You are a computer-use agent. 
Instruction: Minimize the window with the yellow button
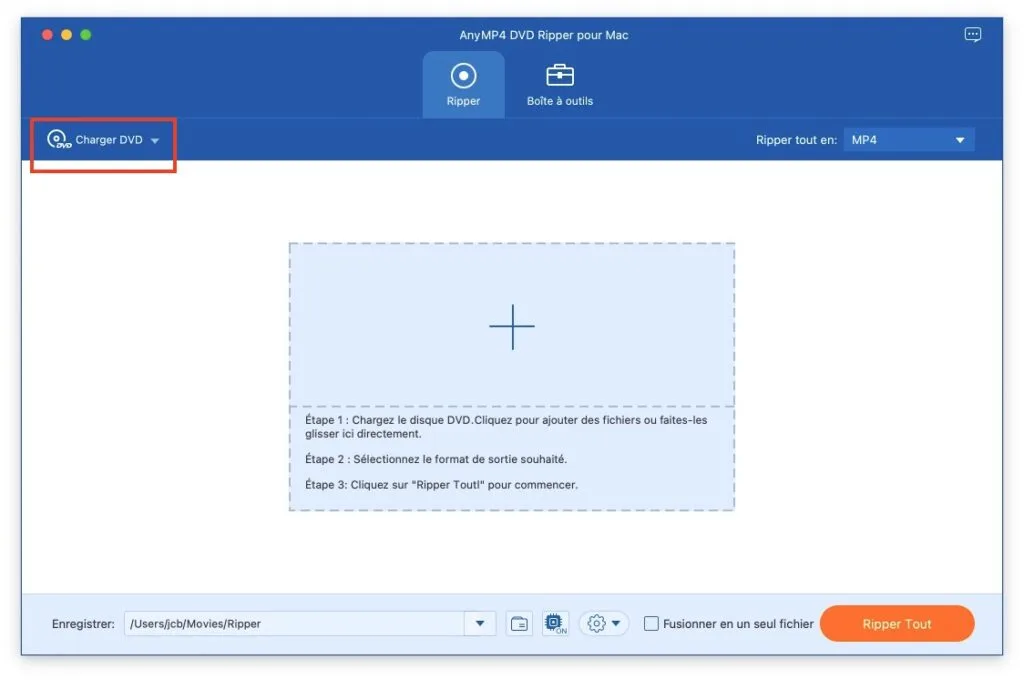66,35
